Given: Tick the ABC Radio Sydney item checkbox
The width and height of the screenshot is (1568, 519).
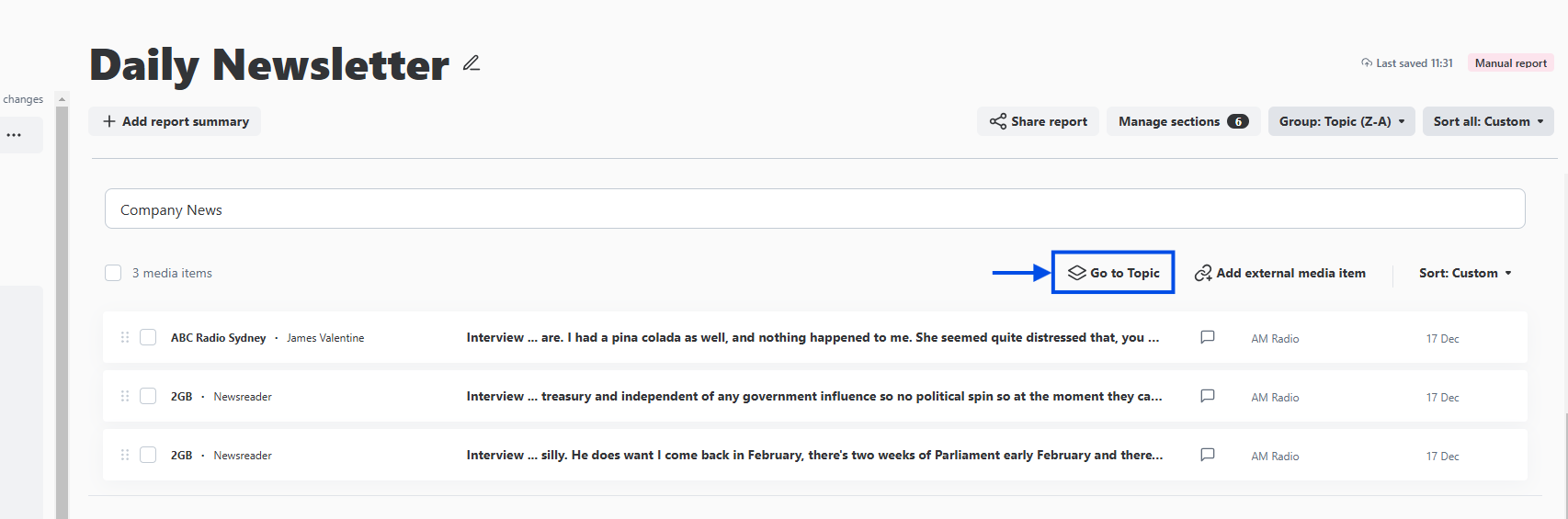Looking at the screenshot, I should 148,337.
